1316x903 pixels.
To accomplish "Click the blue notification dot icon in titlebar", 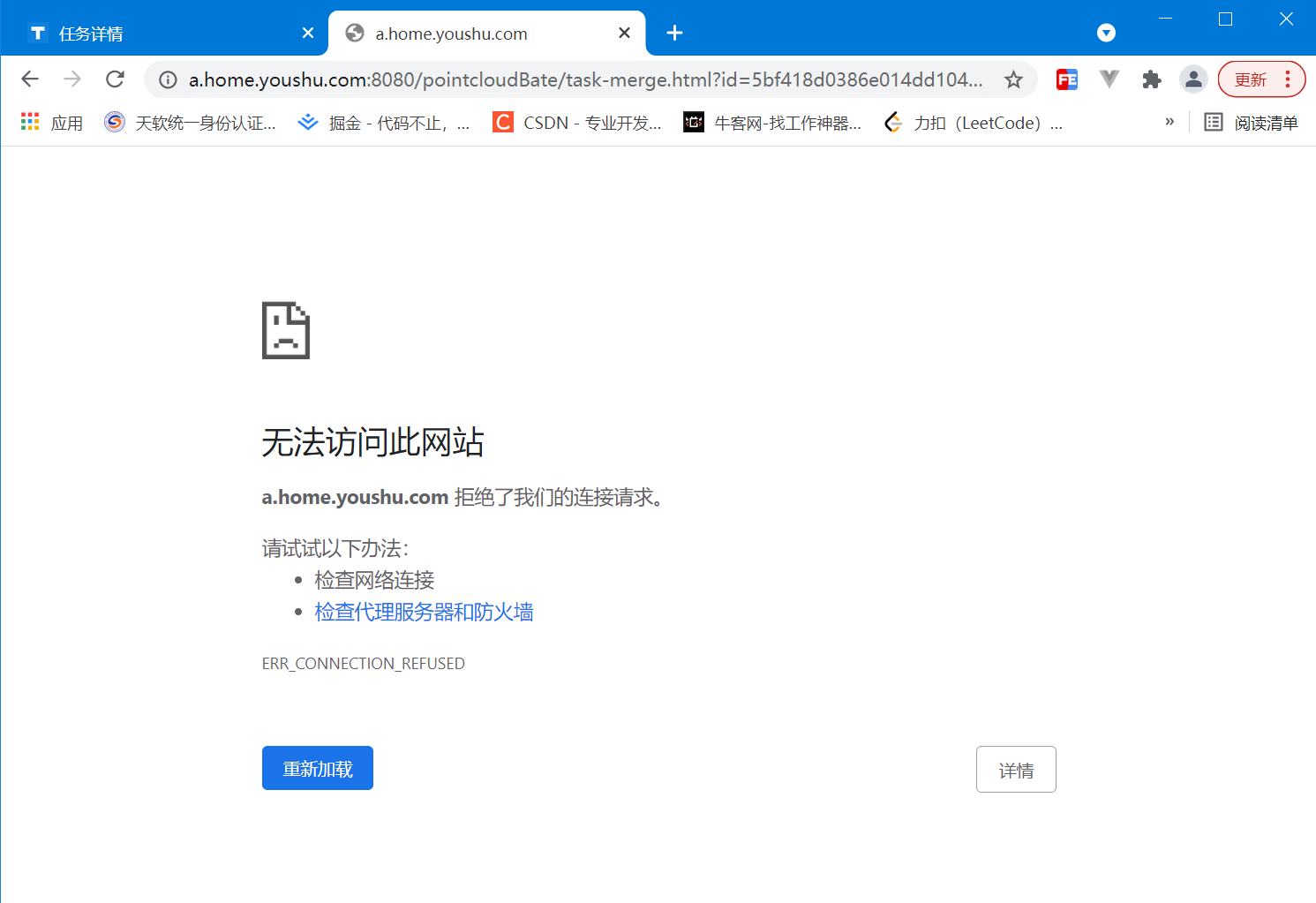I will (x=1105, y=33).
